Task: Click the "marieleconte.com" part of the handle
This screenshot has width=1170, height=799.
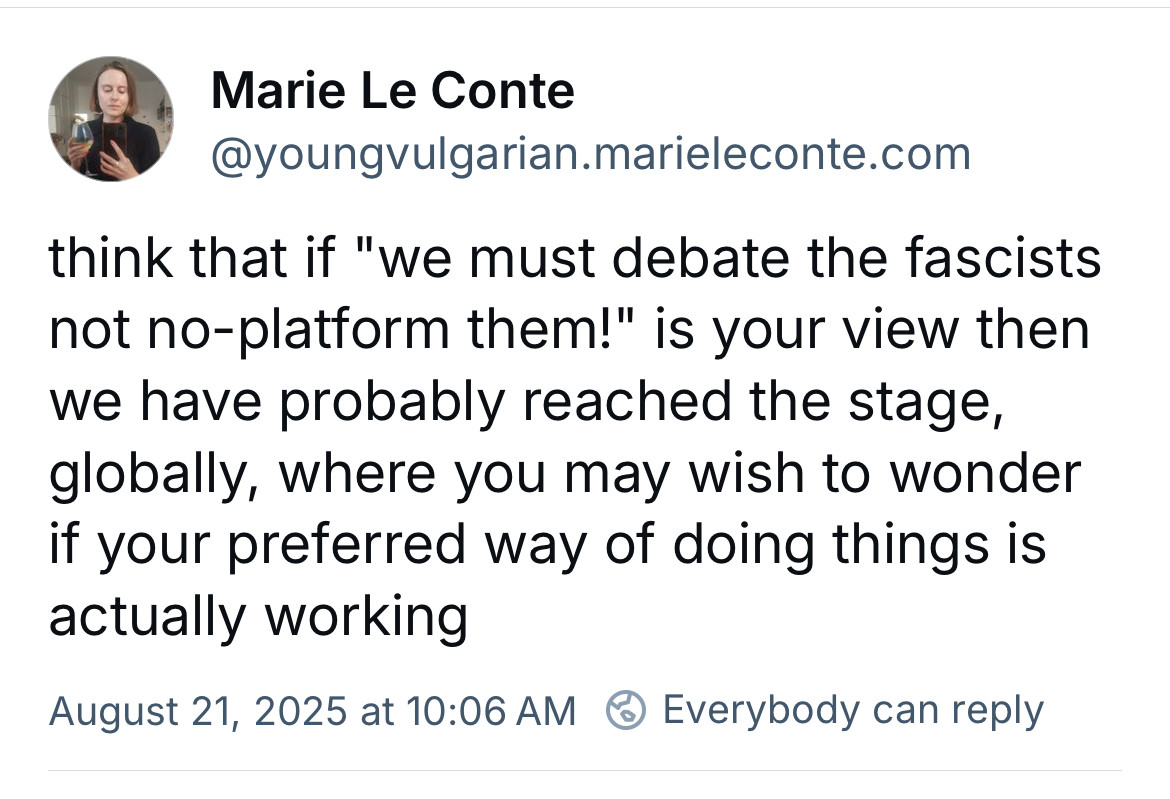Action: (x=780, y=154)
